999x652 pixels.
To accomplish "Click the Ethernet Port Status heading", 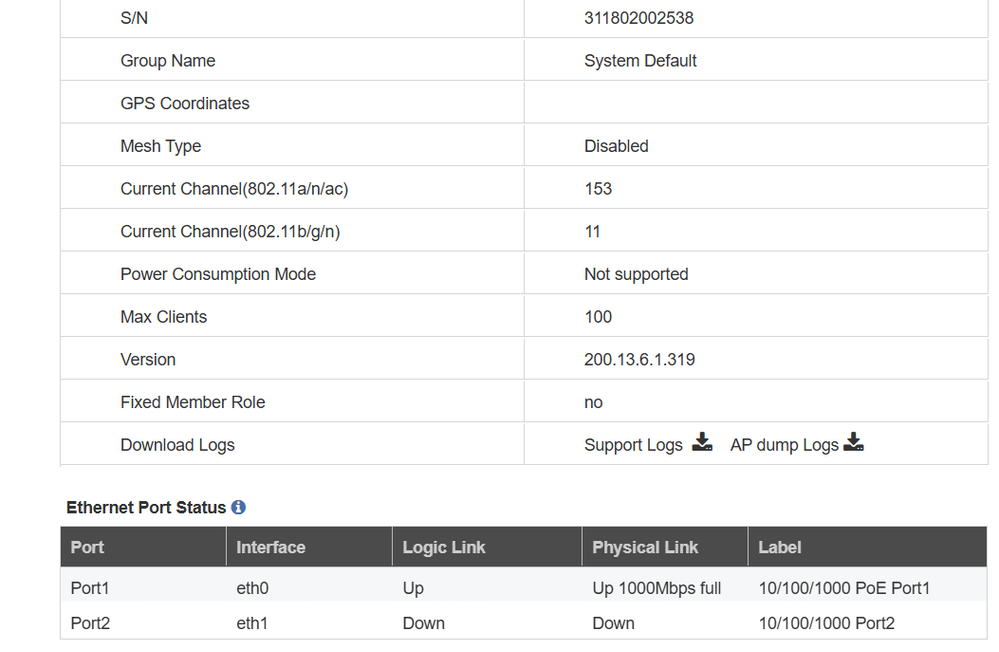I will [x=146, y=507].
